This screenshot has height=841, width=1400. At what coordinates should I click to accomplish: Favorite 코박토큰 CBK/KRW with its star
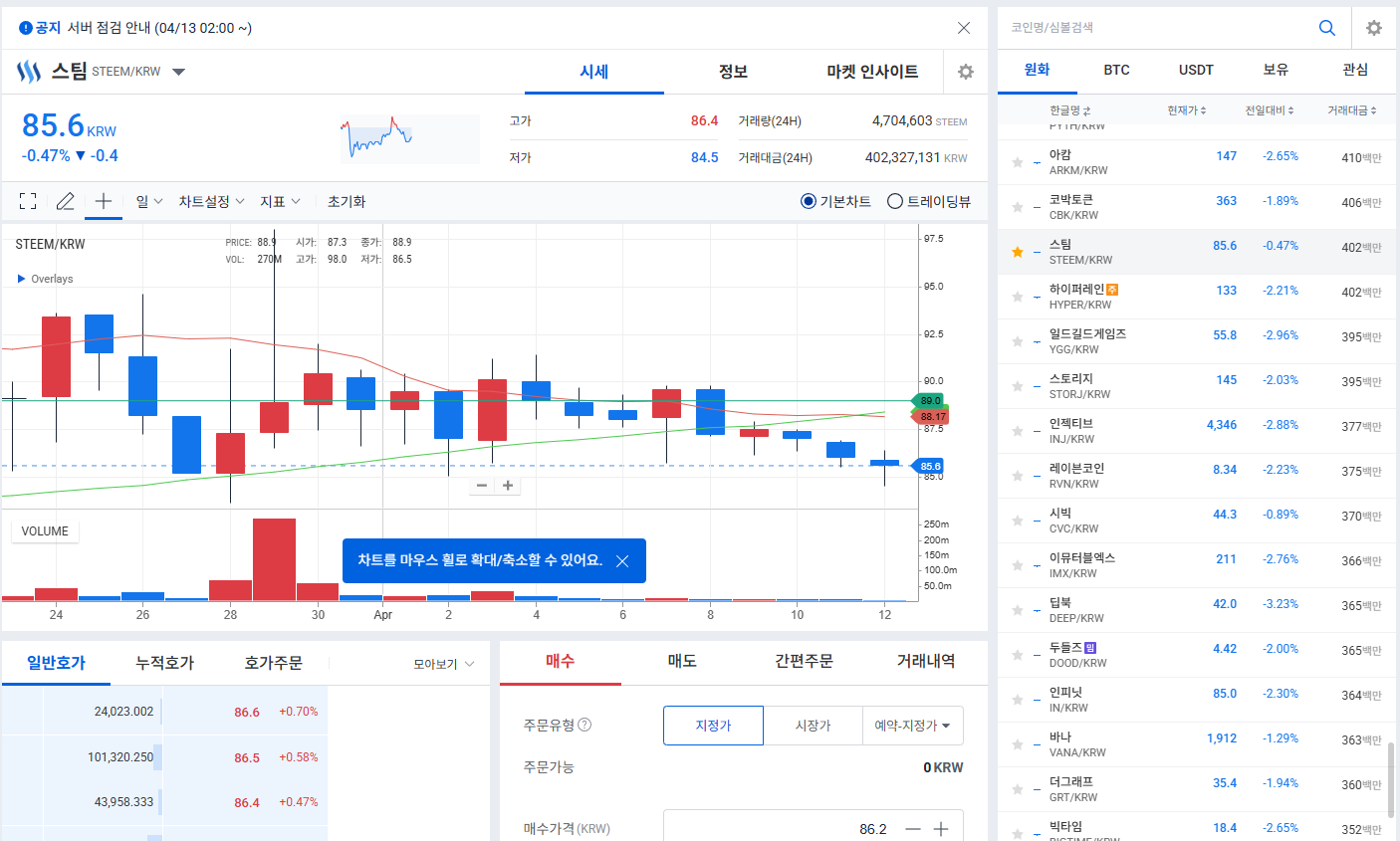[x=1018, y=207]
